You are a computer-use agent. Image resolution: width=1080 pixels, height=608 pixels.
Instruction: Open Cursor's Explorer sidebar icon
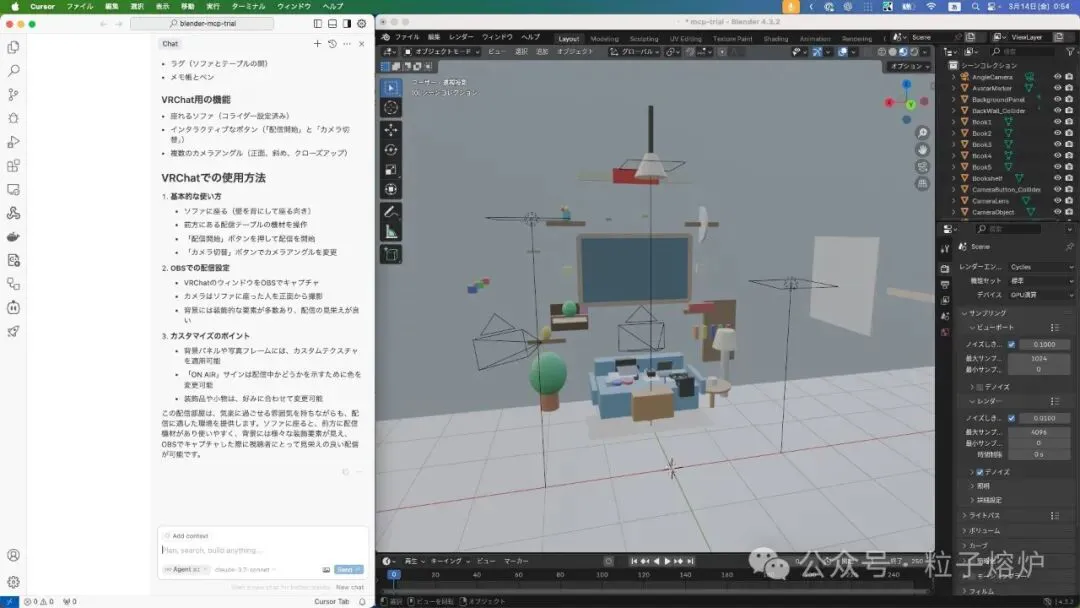13,48
